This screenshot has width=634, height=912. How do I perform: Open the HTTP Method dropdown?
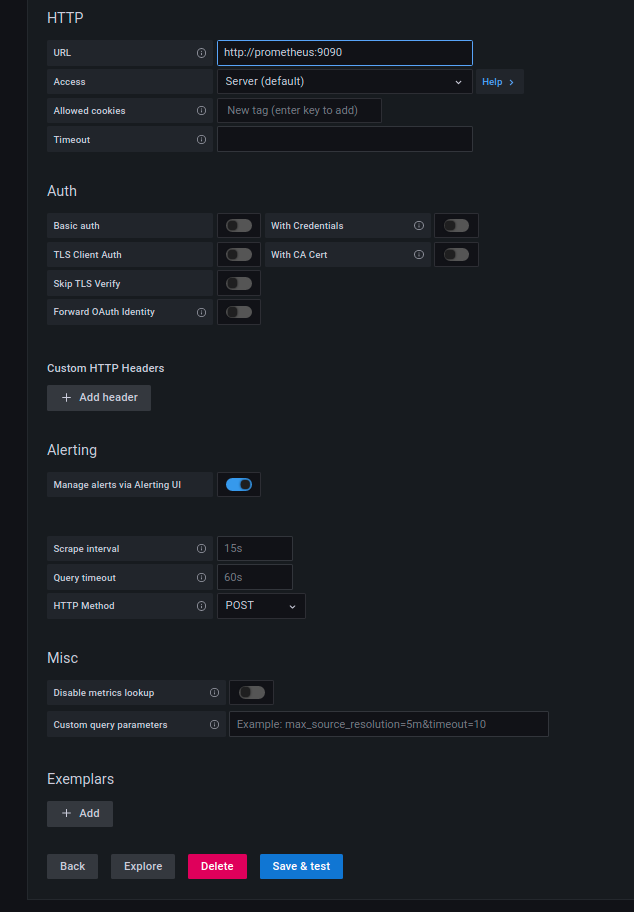[260, 605]
